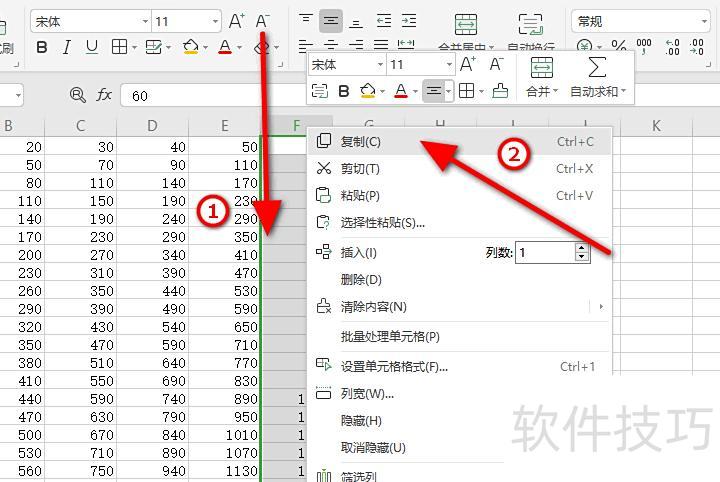Image resolution: width=720 pixels, height=482 pixels.
Task: Choose 插入(I) in the context menu
Action: pos(359,252)
